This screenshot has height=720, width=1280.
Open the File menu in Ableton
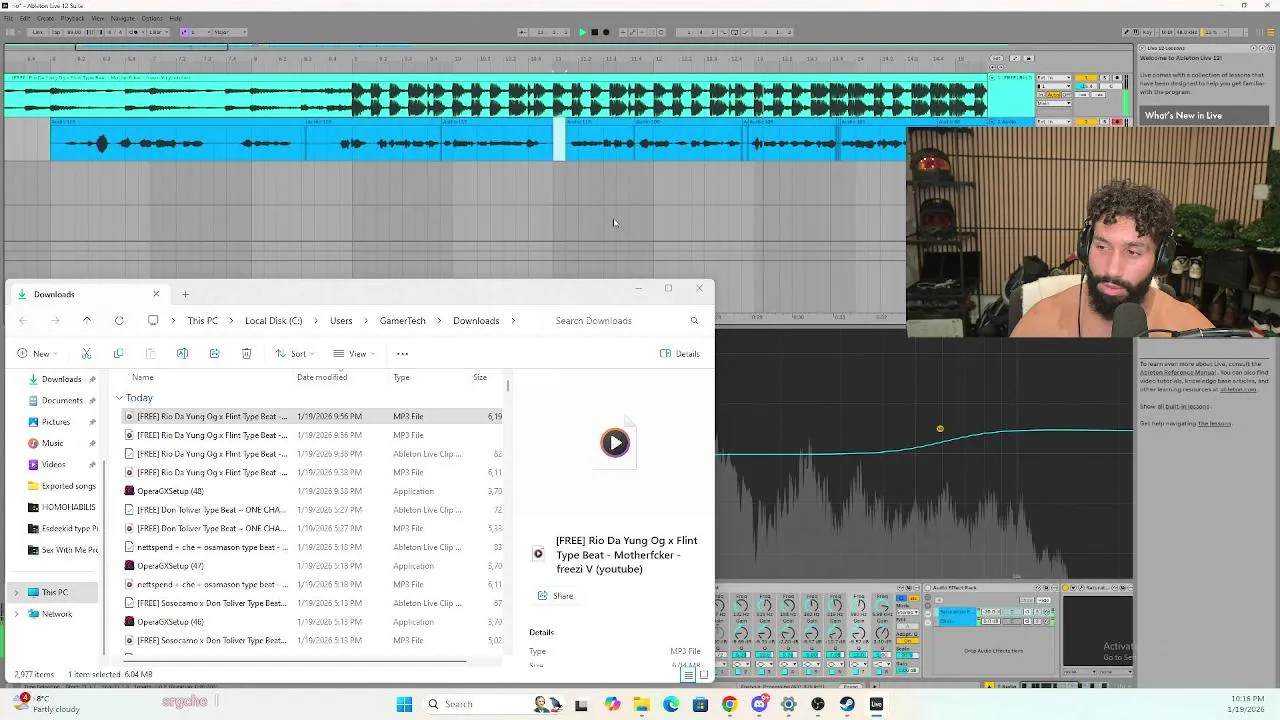[x=9, y=18]
